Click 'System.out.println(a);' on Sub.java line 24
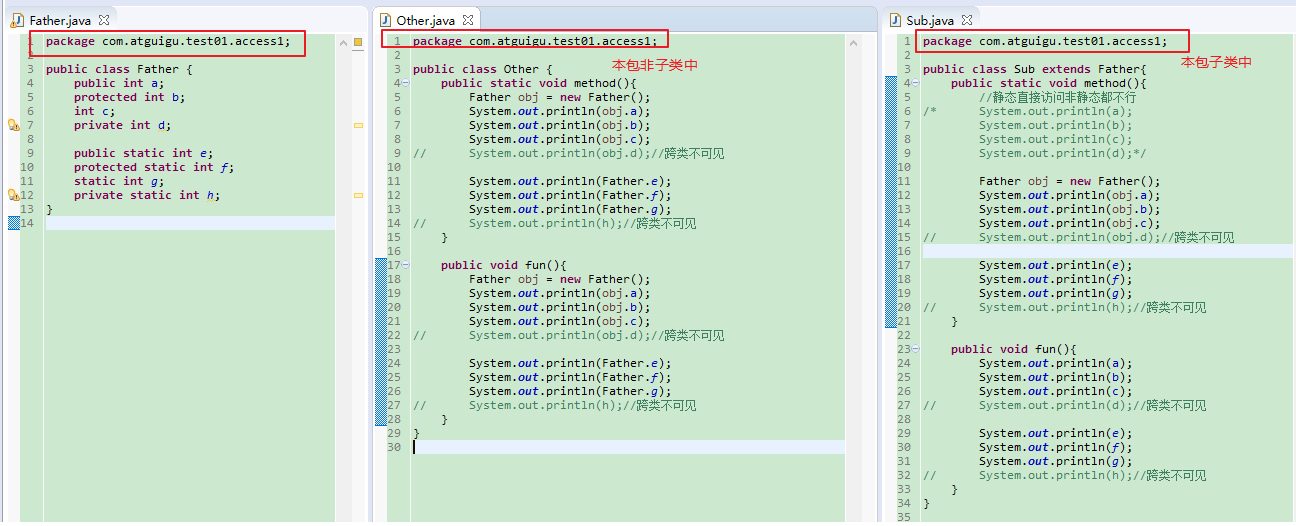The height and width of the screenshot is (526, 1296). click(1056, 363)
